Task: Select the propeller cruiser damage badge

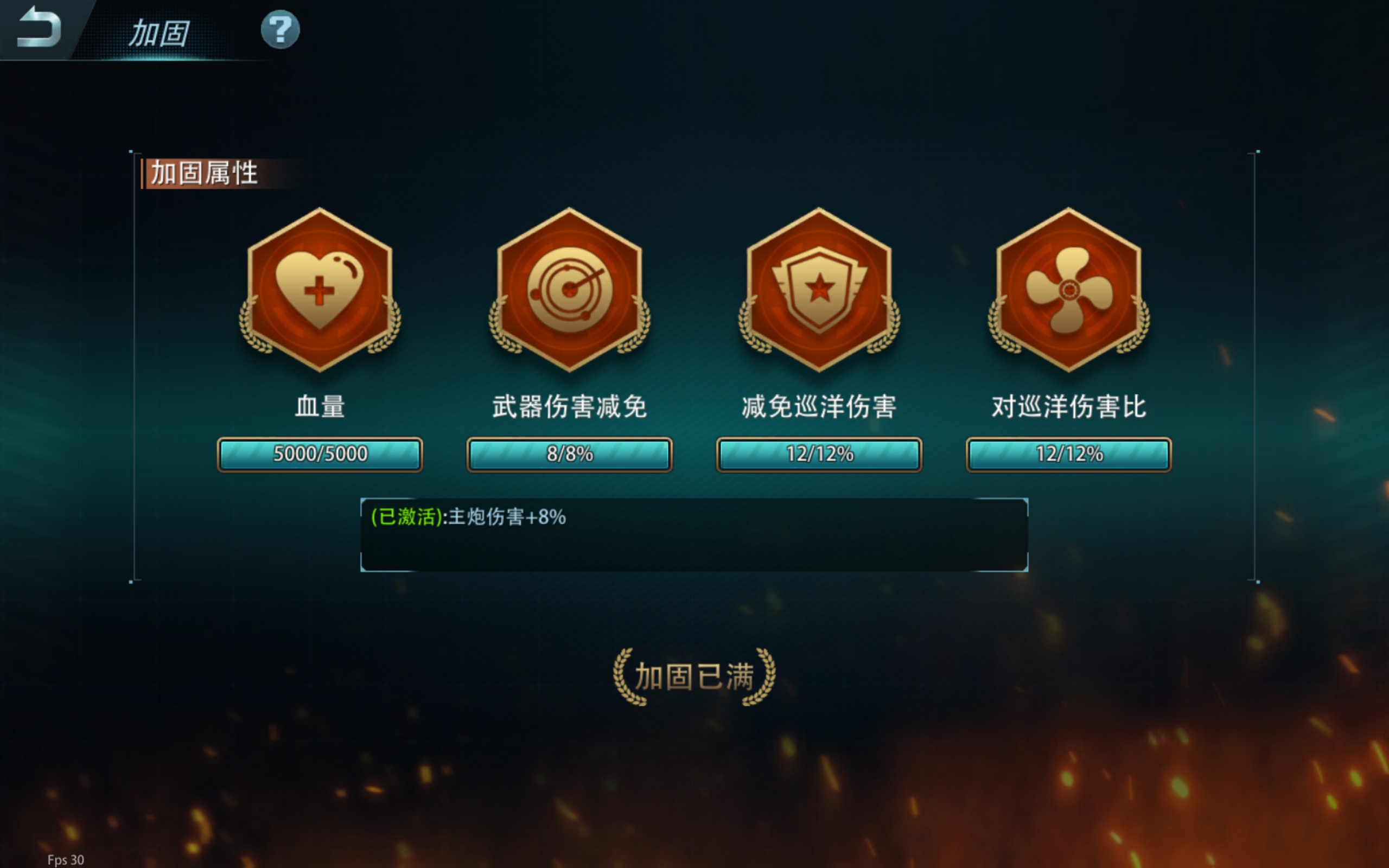Action: coord(1069,290)
